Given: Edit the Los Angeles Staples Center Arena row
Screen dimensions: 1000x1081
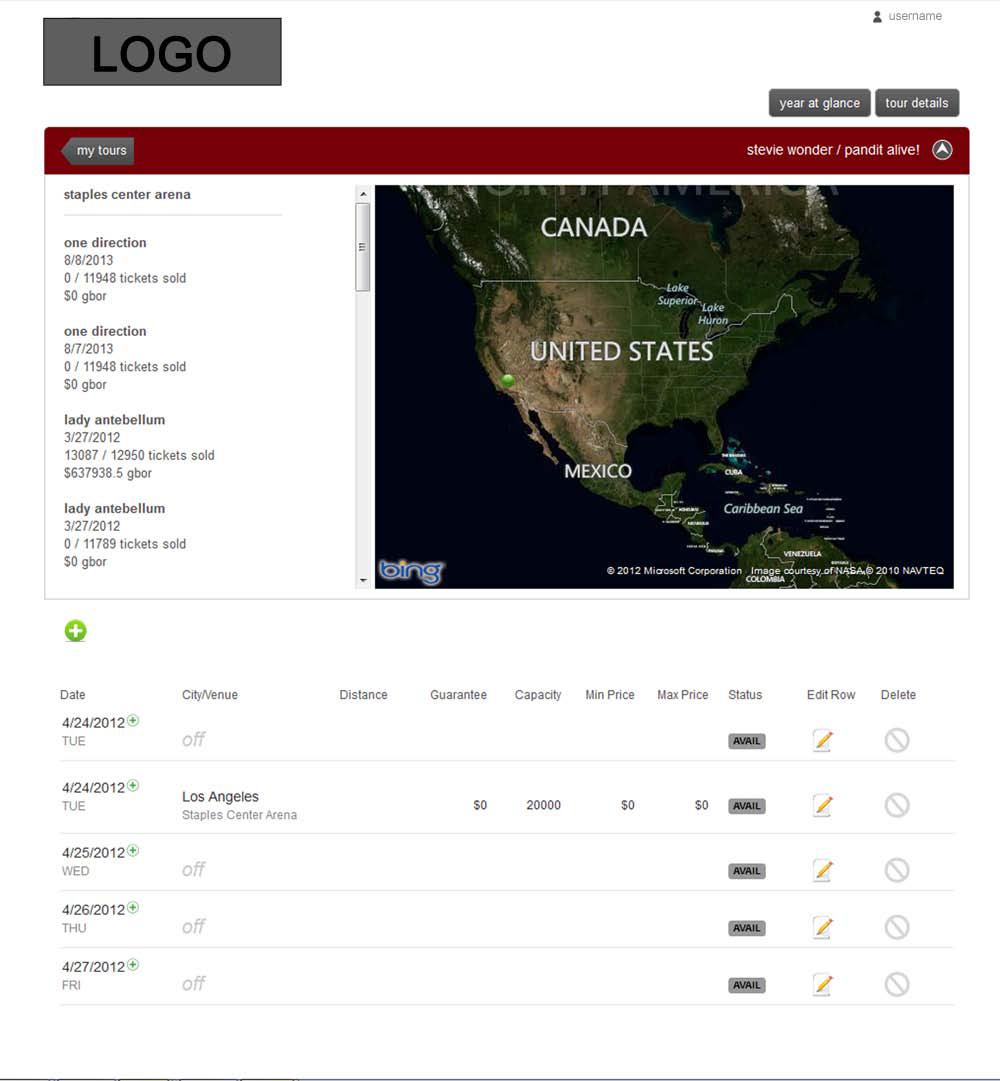Looking at the screenshot, I should pyautogui.click(x=823, y=805).
